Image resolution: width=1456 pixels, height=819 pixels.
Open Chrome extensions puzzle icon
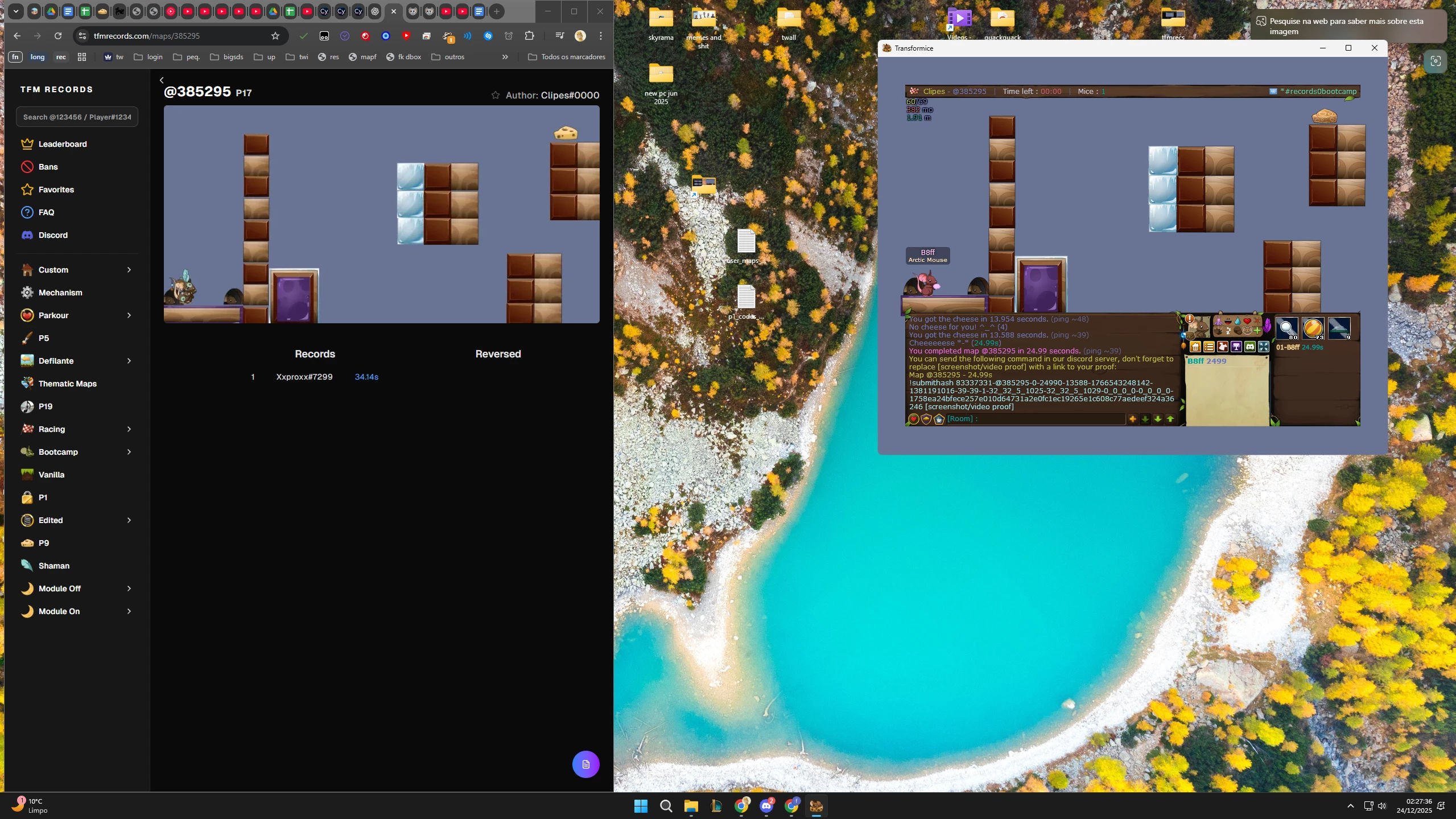[529, 36]
